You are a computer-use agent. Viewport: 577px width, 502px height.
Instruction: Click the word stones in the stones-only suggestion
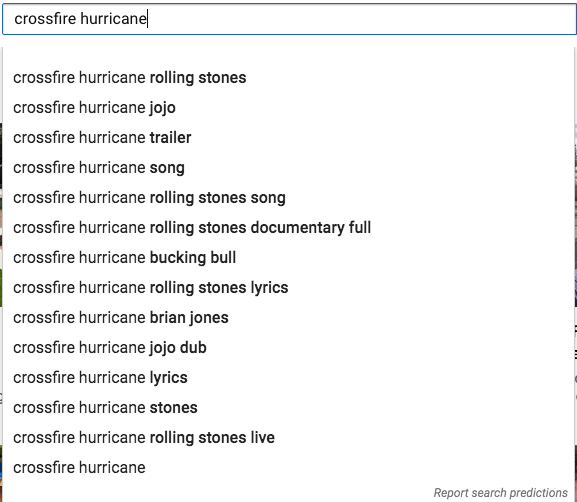pyautogui.click(x=173, y=408)
